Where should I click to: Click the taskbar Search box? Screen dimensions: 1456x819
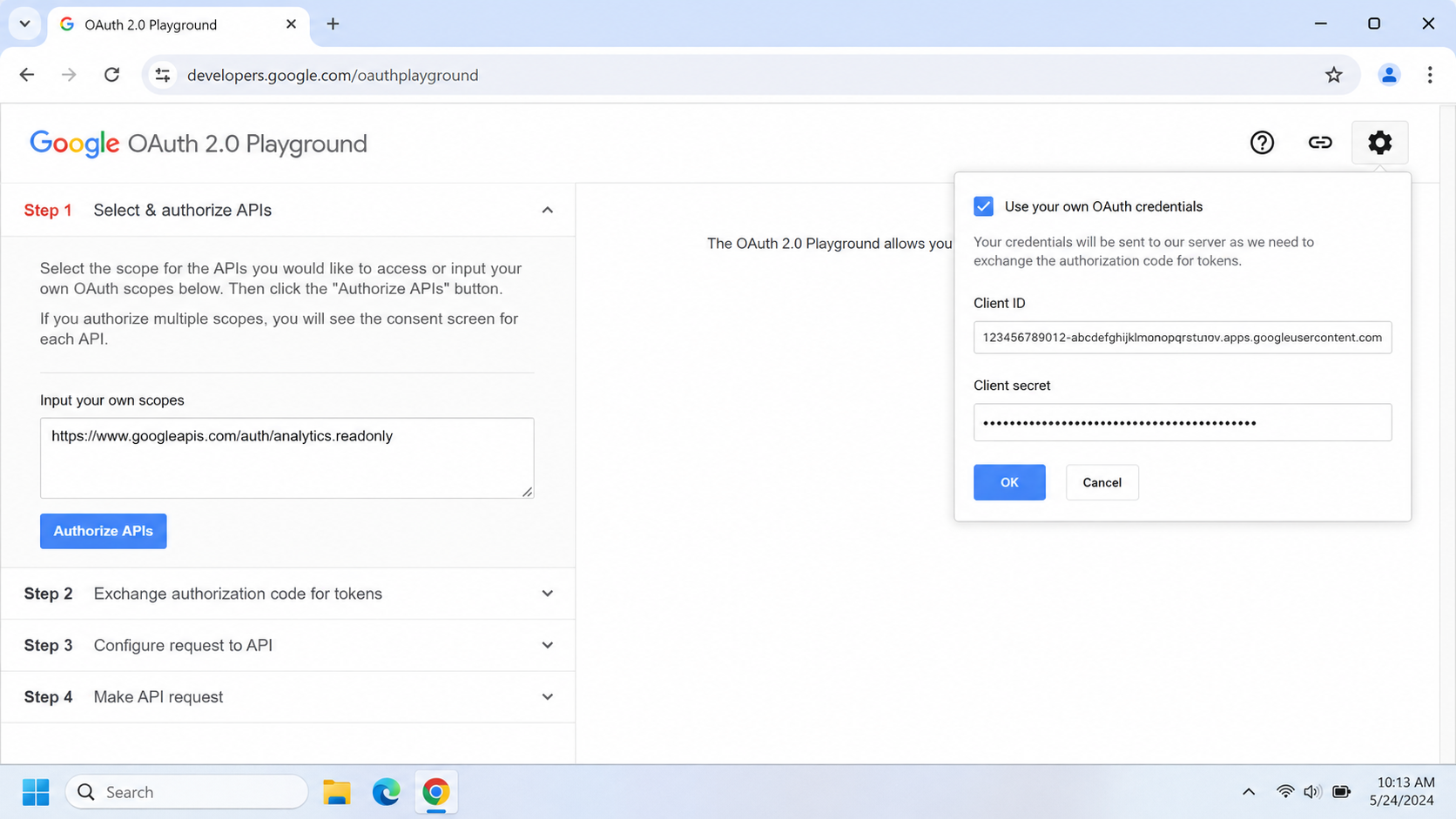(187, 792)
